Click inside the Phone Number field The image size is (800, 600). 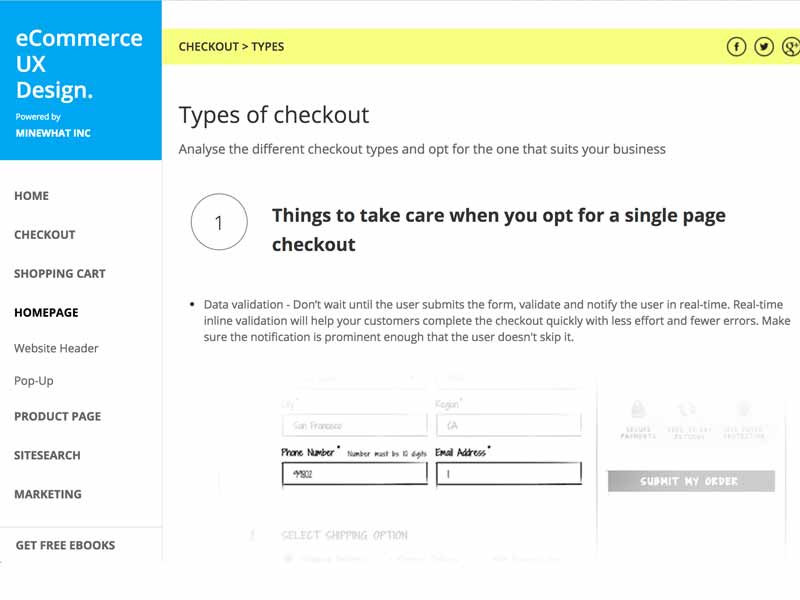355,472
